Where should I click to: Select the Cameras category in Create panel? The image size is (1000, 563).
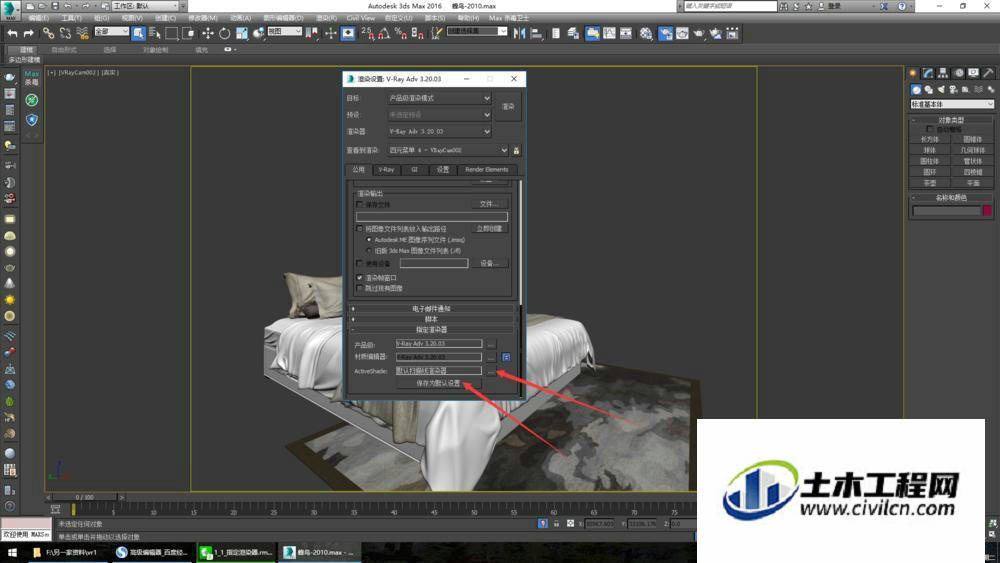[x=953, y=90]
